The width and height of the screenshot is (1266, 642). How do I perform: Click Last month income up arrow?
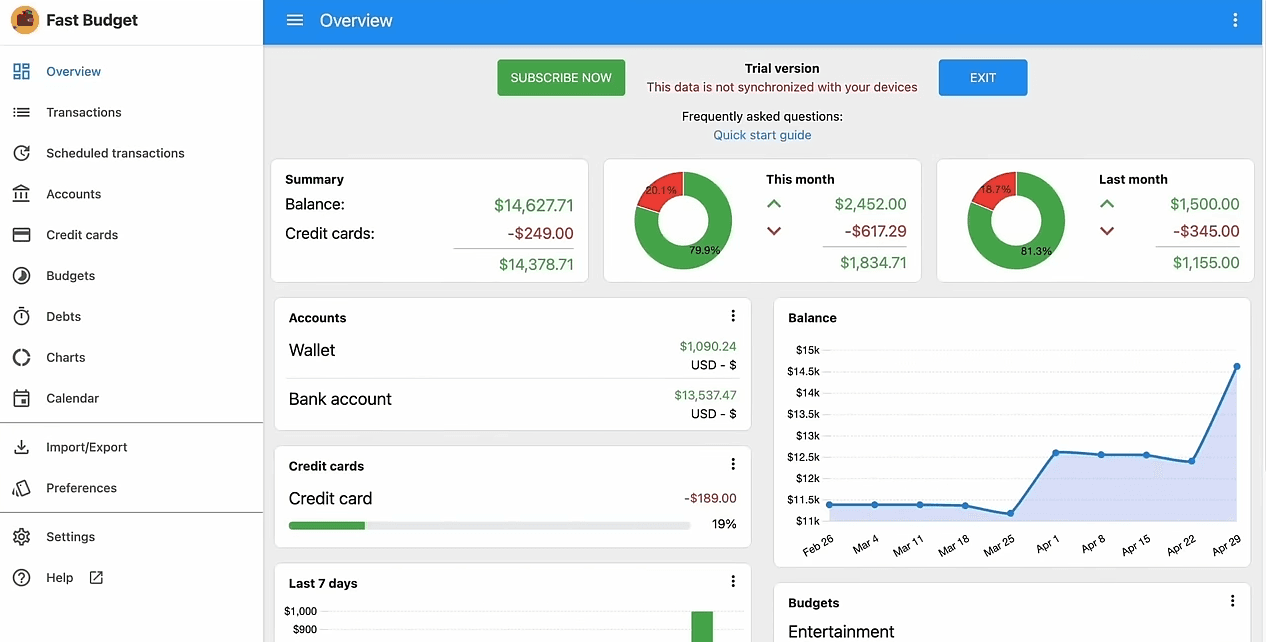1107,204
